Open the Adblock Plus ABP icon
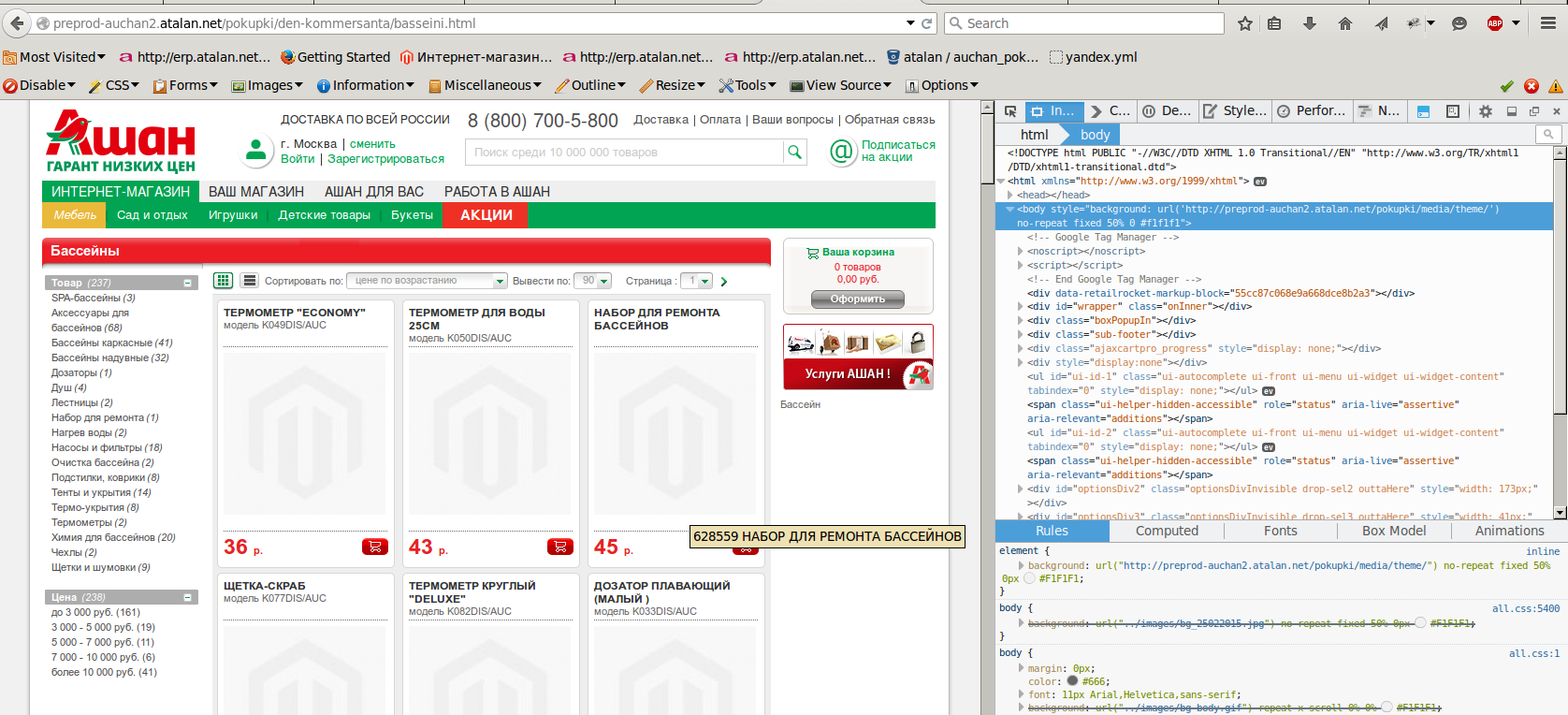The image size is (1568, 715). point(1495,23)
